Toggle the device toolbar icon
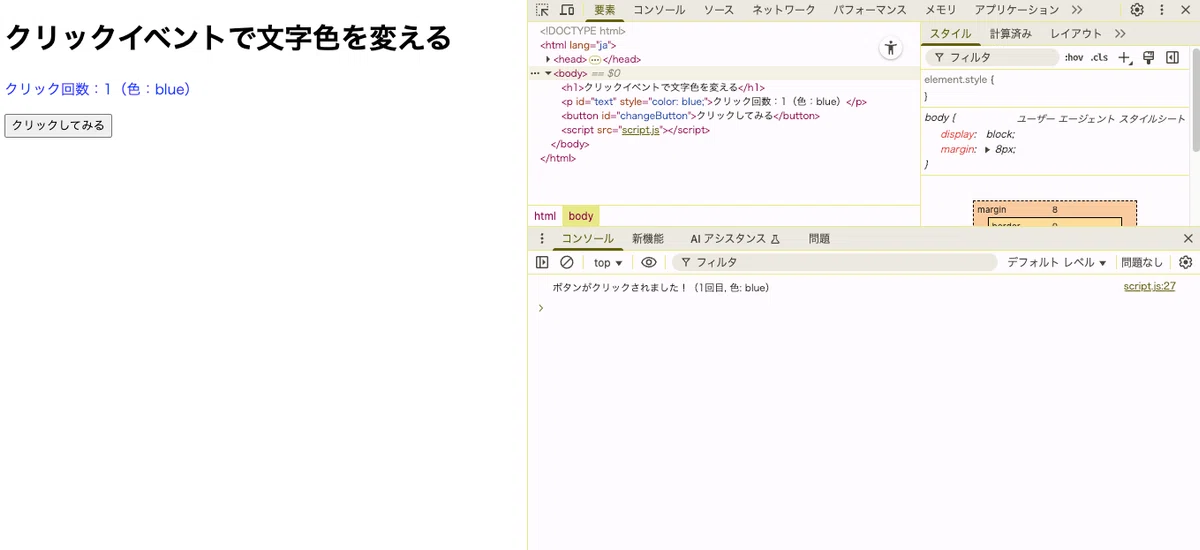 [567, 10]
